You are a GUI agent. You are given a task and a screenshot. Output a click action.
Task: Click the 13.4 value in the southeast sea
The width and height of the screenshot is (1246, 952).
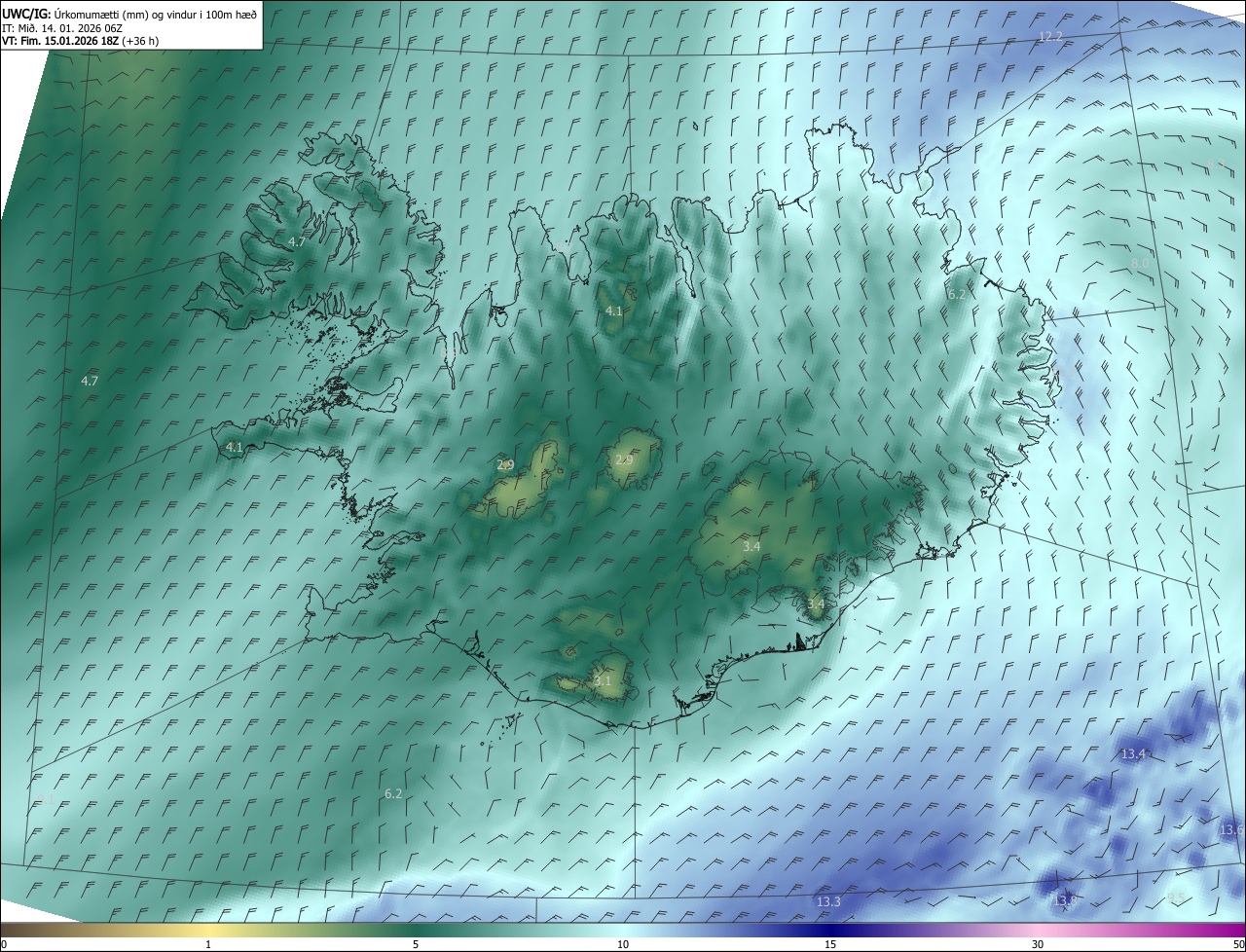tap(1134, 754)
